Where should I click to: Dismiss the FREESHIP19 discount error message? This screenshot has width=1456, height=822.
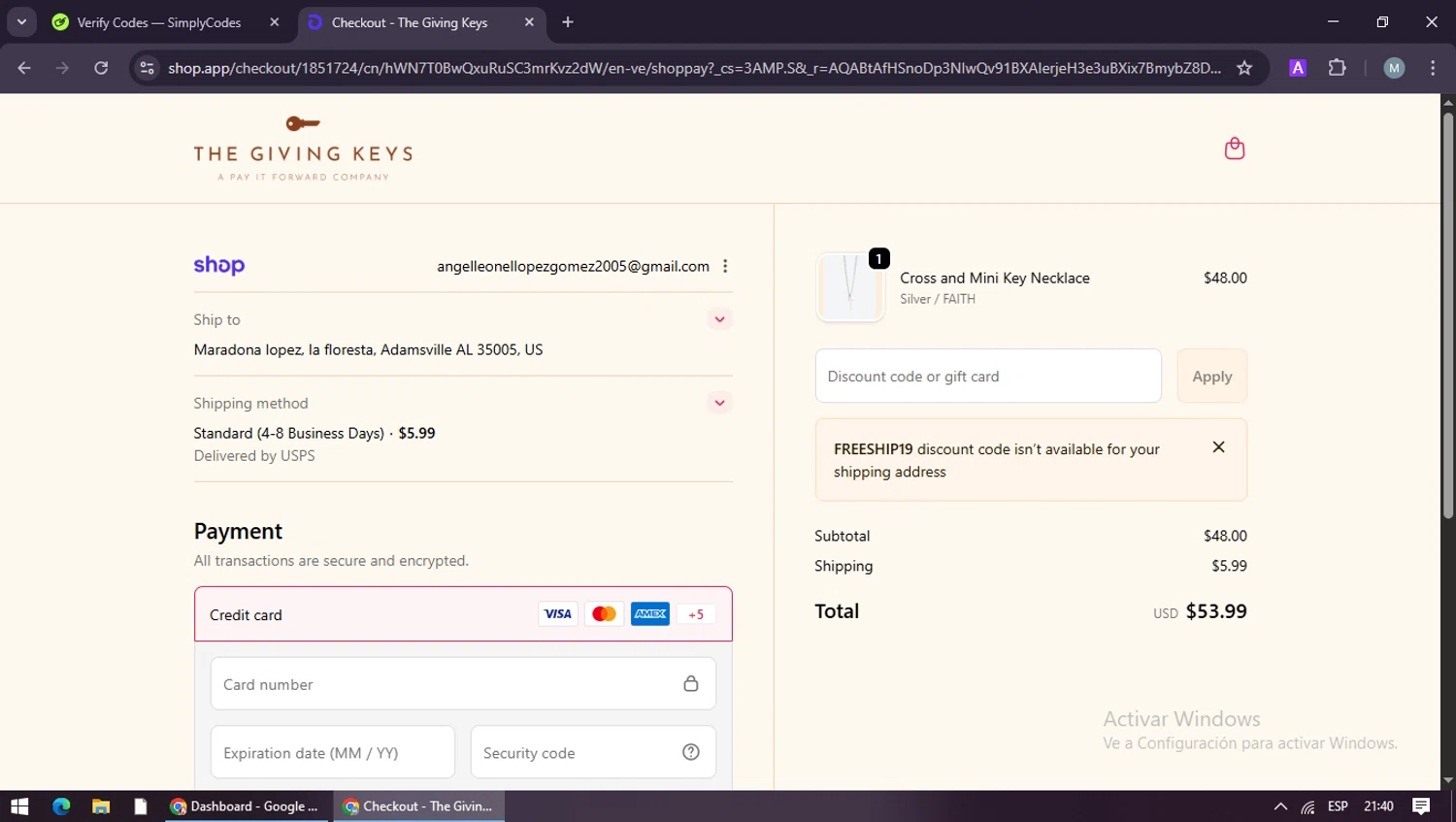click(1218, 447)
